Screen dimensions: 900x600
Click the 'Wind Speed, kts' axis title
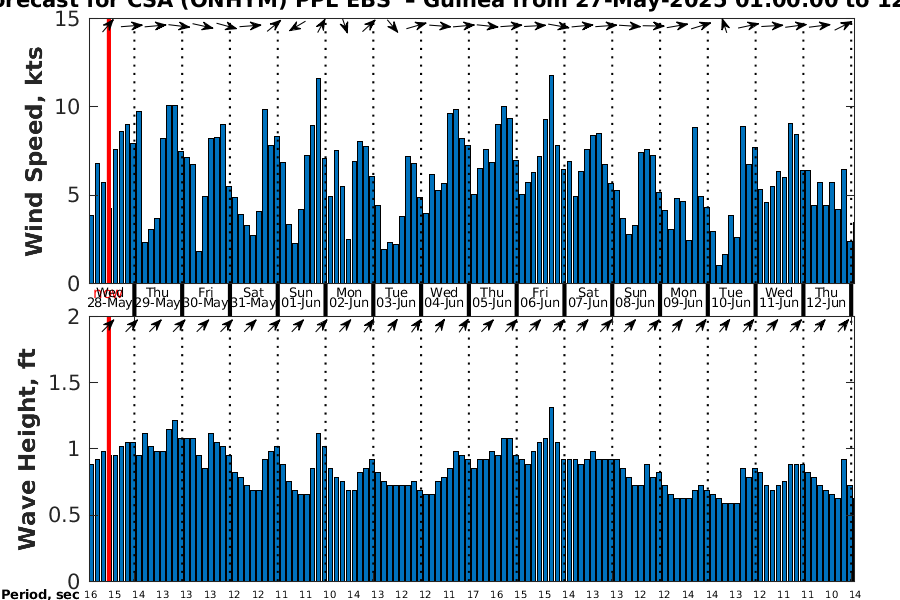point(34,152)
